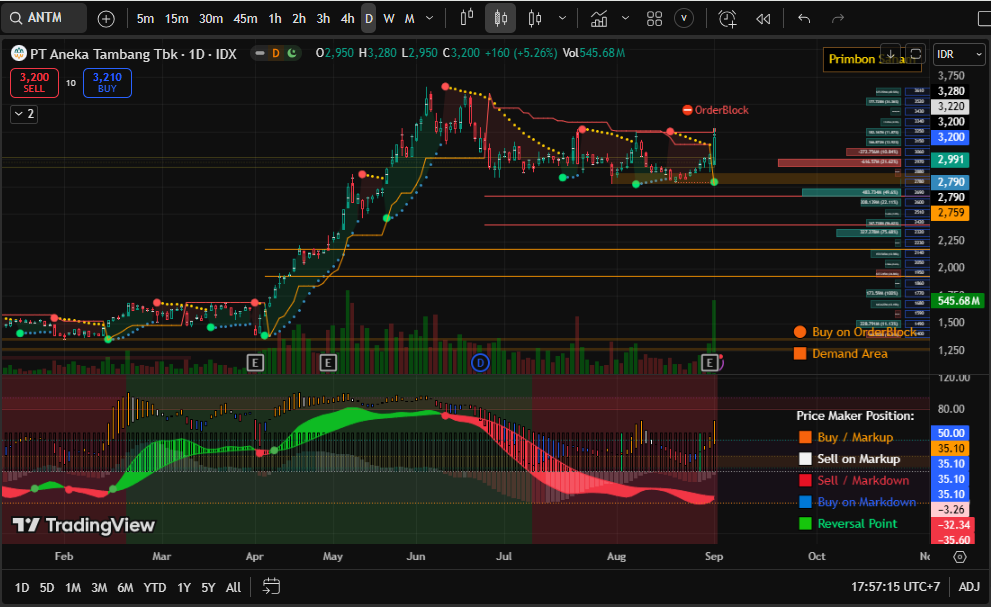Viewport: 991px width, 607px height.
Task: Click the 3,210 BUY button
Action: 107,83
